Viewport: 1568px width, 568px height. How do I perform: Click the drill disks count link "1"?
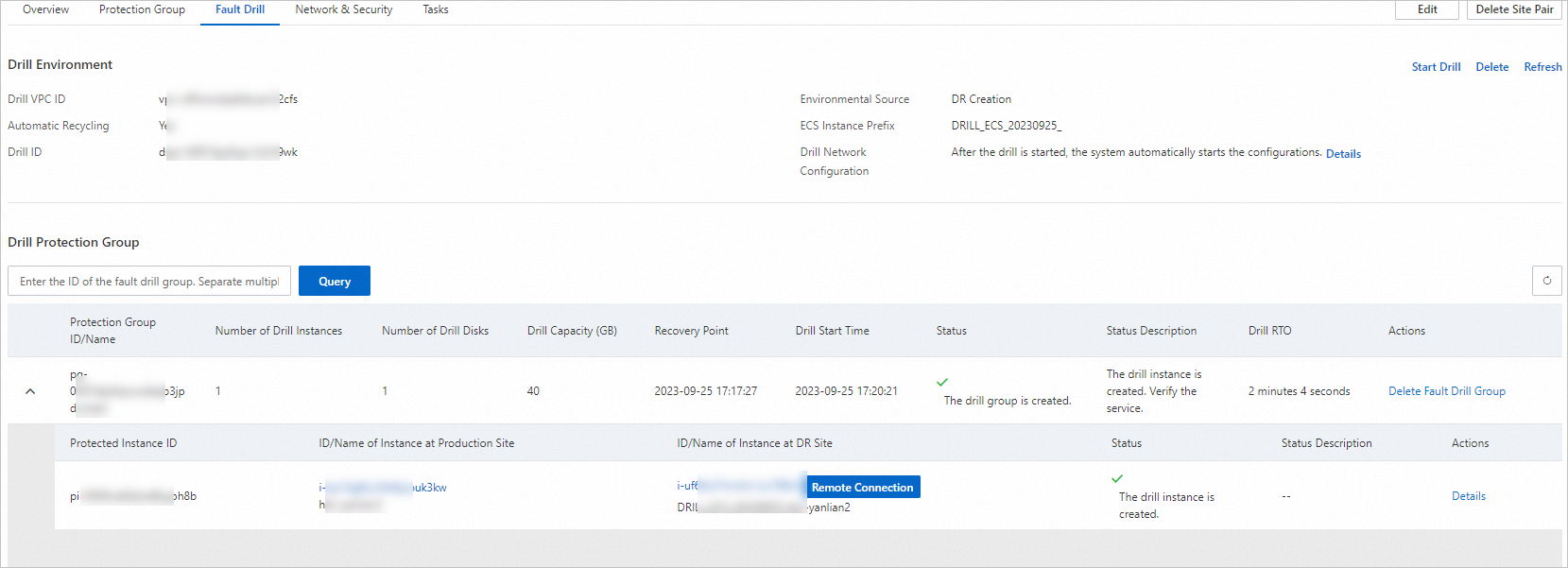pyautogui.click(x=385, y=391)
